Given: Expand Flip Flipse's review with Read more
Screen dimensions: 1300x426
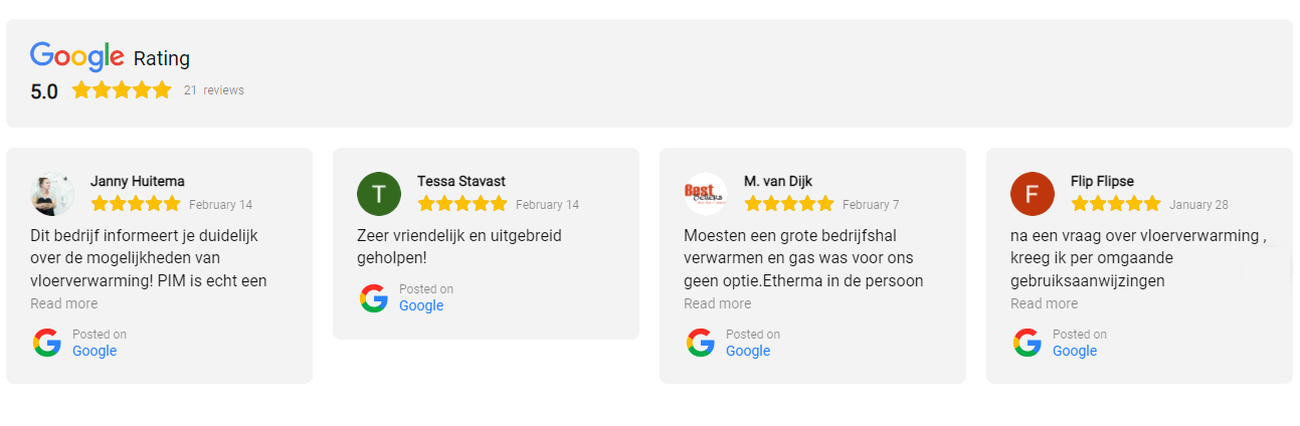Looking at the screenshot, I should pyautogui.click(x=1044, y=304).
